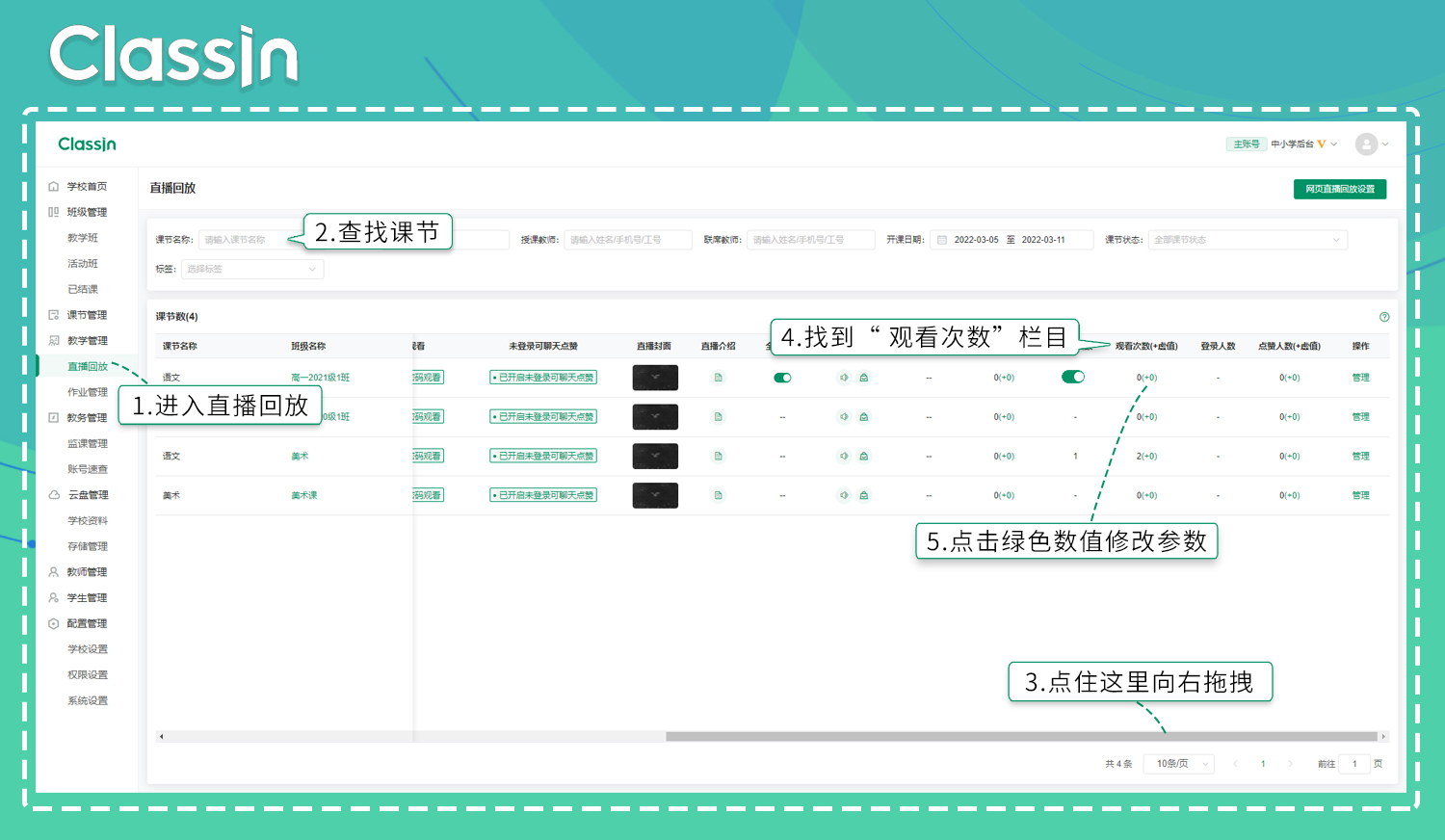Click lock-shaped icon in 美术课 row
The width and height of the screenshot is (1445, 840).
click(864, 495)
